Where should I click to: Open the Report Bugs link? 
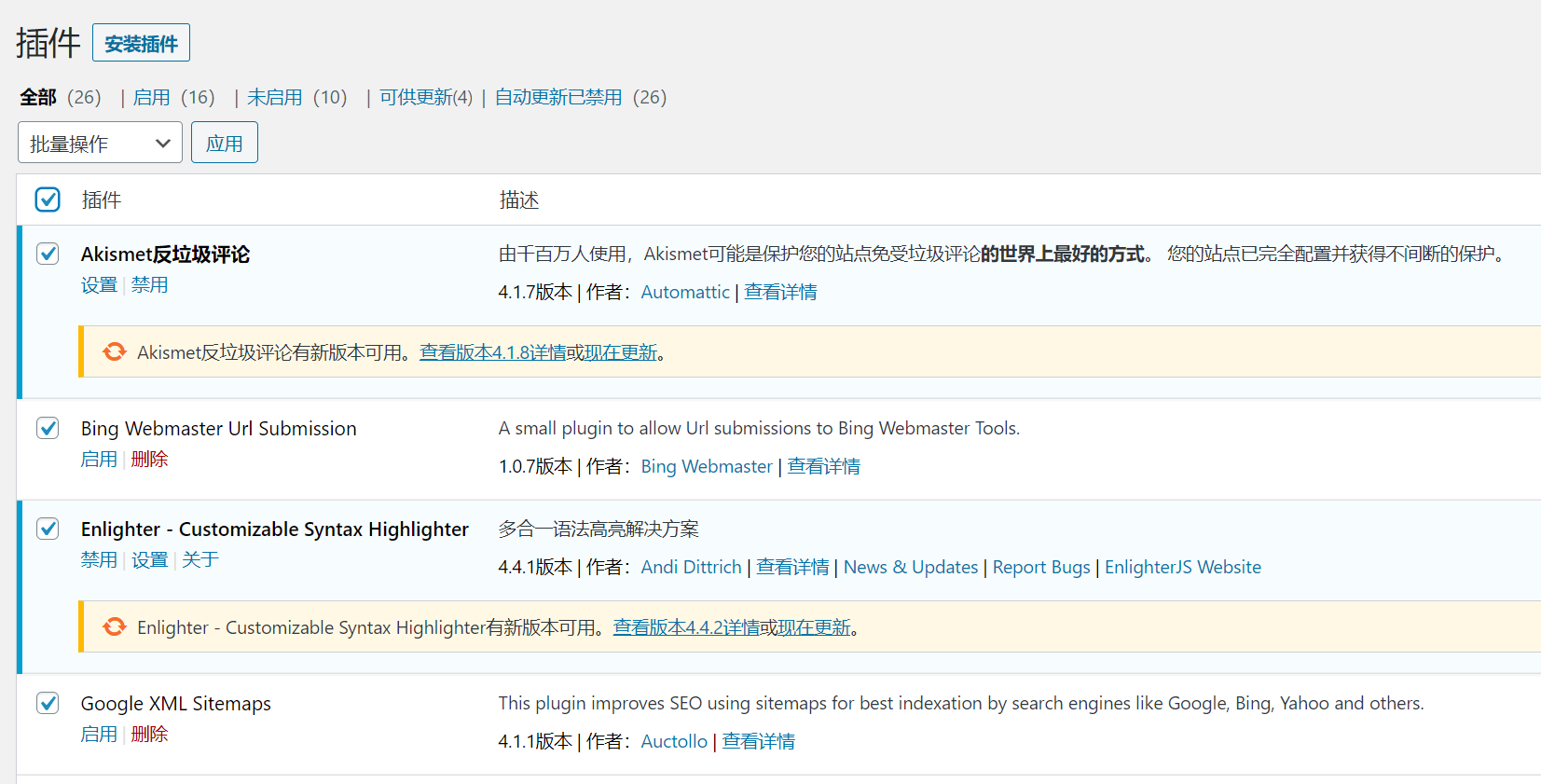tap(1040, 567)
